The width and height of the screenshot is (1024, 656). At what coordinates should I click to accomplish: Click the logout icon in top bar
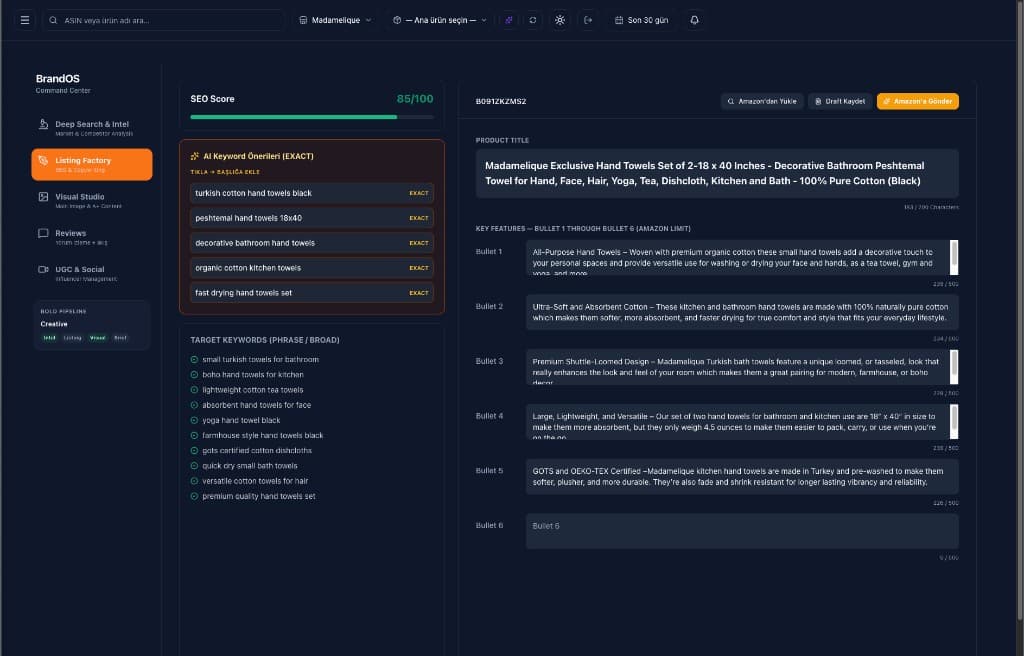tap(588, 20)
